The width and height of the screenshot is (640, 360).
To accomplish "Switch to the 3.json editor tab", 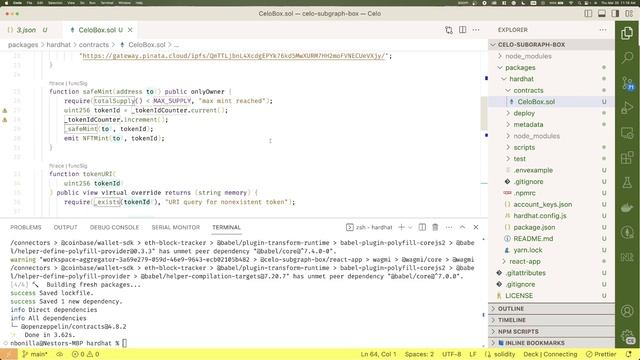I will tap(27, 30).
